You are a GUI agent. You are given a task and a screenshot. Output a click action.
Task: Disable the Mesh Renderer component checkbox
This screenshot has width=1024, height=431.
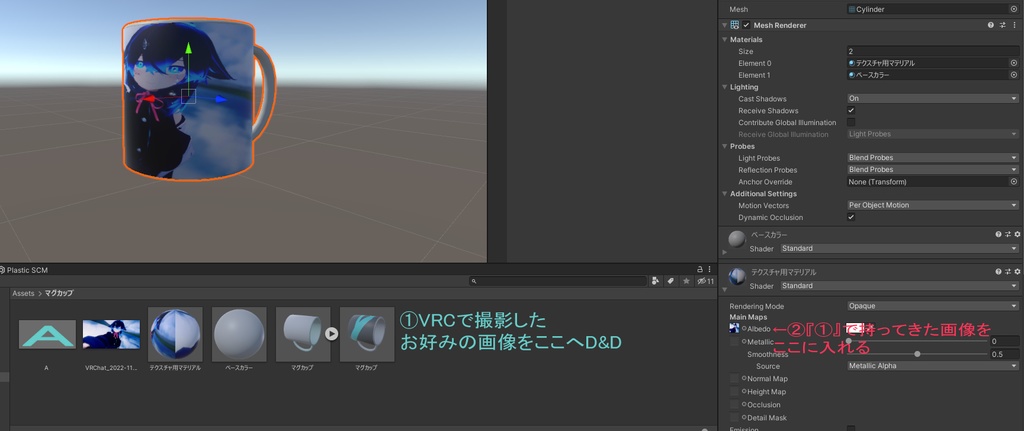(x=746, y=25)
